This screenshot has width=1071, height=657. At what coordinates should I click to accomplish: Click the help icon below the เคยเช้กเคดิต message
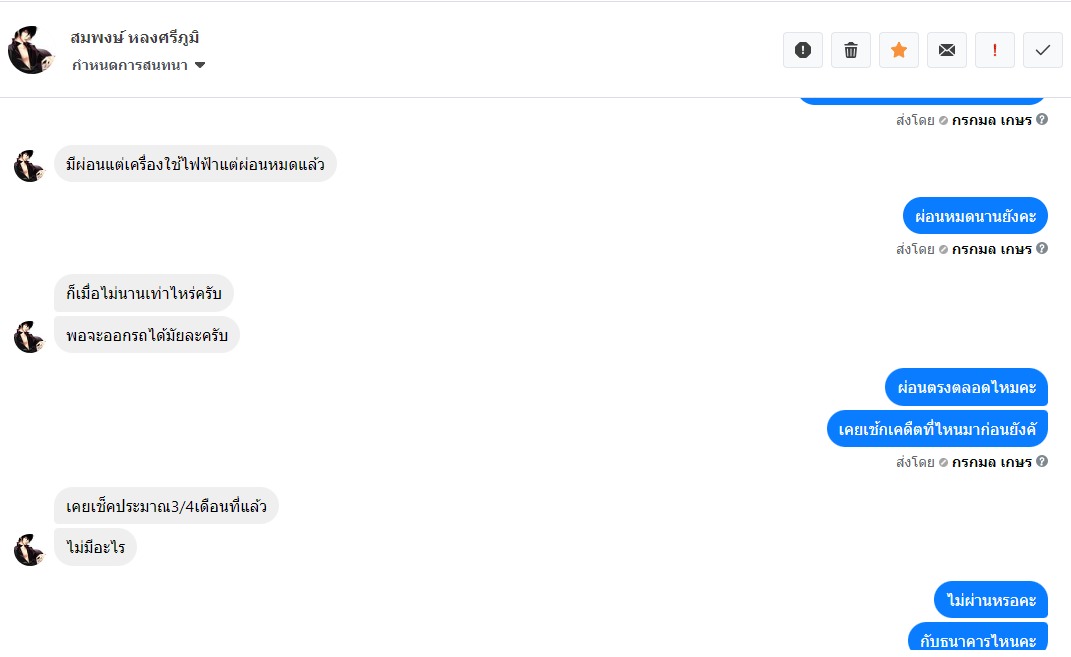(1042, 462)
